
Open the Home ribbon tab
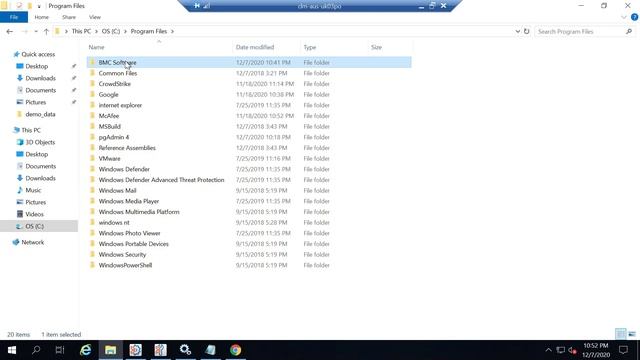point(42,17)
